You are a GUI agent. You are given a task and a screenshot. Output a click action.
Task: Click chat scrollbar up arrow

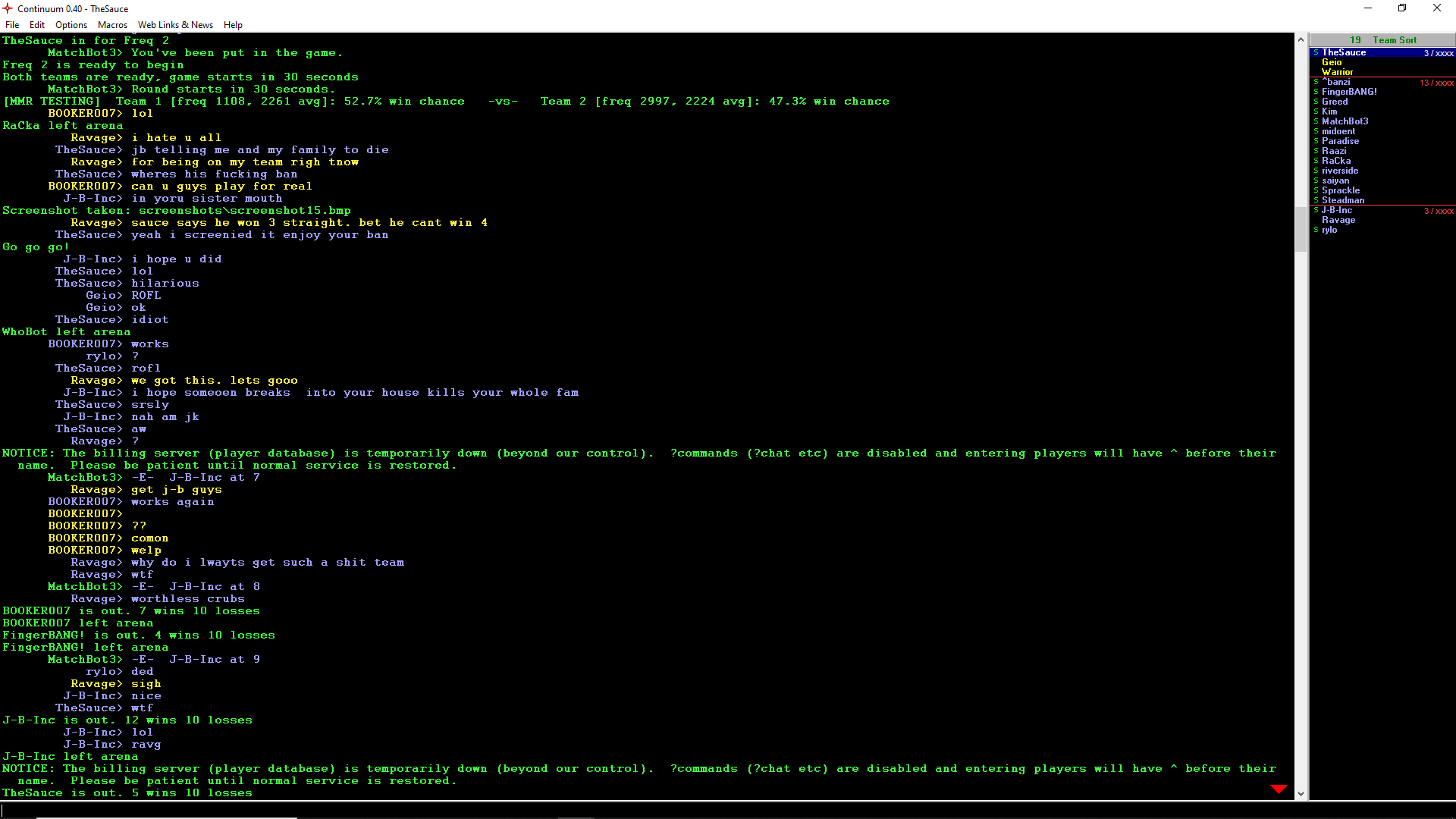tap(1301, 39)
